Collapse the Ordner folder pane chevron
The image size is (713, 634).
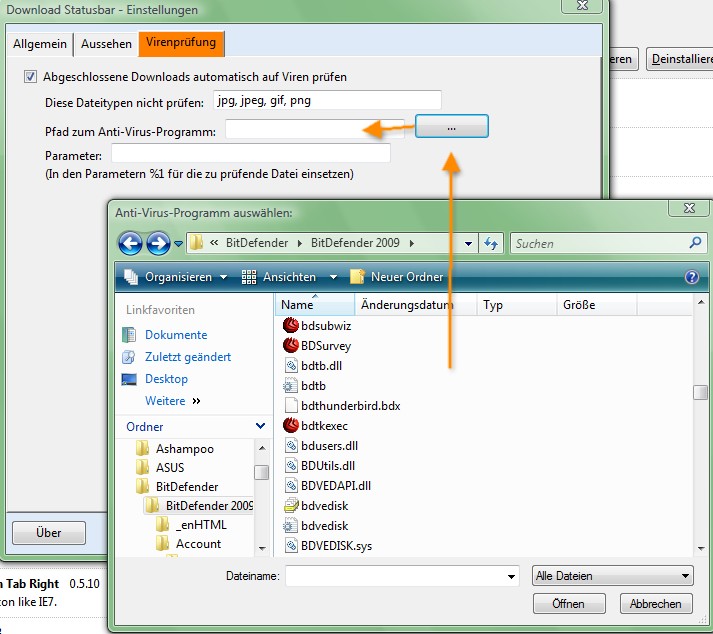click(x=260, y=426)
